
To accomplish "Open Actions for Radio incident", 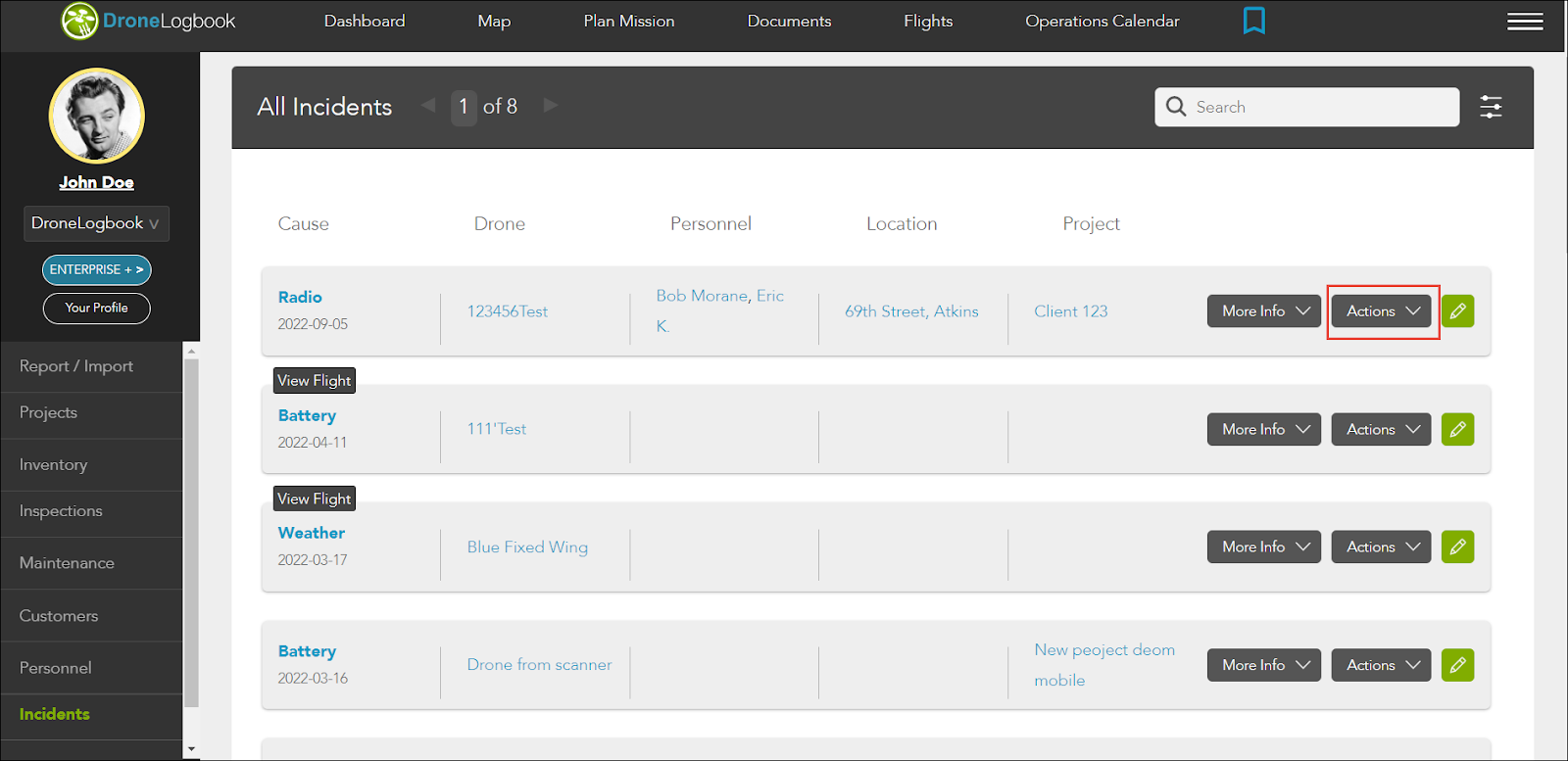I will click(1382, 311).
